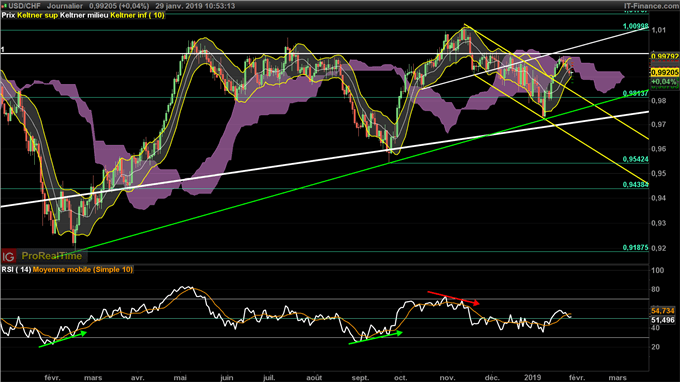The image size is (680, 382).
Task: Click the 0,94384 level label
Action: 635,185
